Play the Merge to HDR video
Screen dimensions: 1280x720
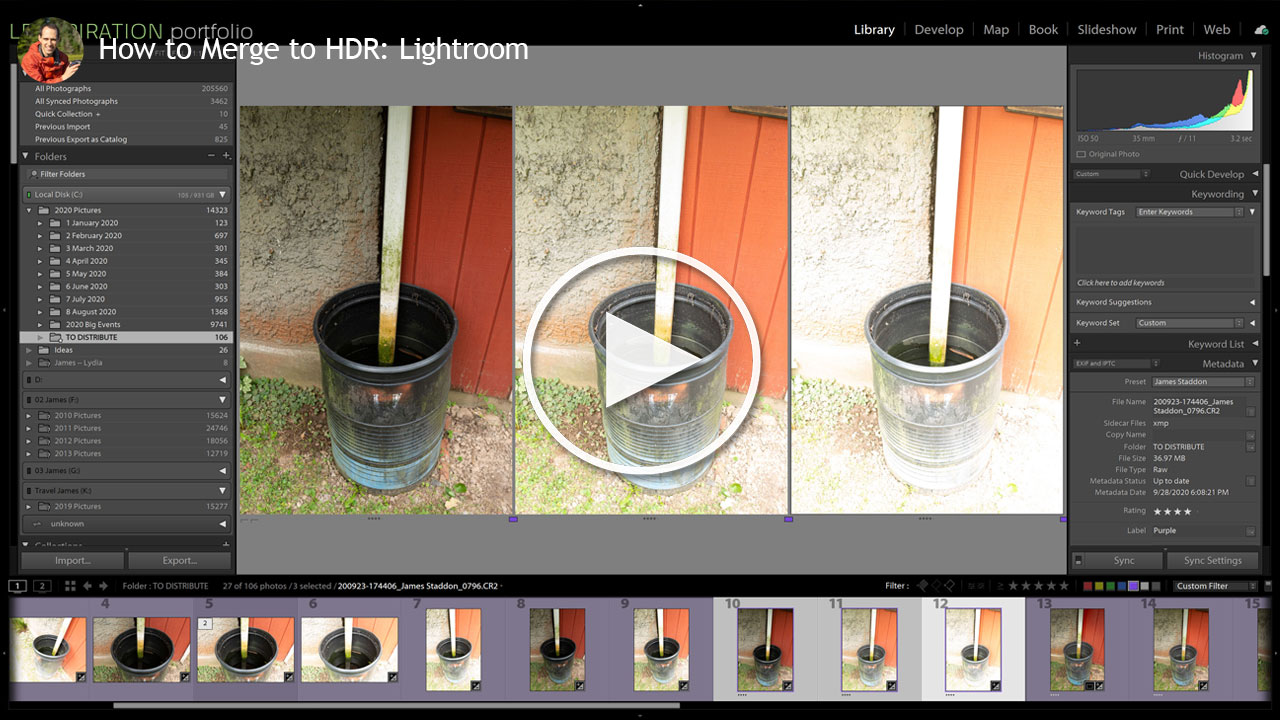point(641,360)
